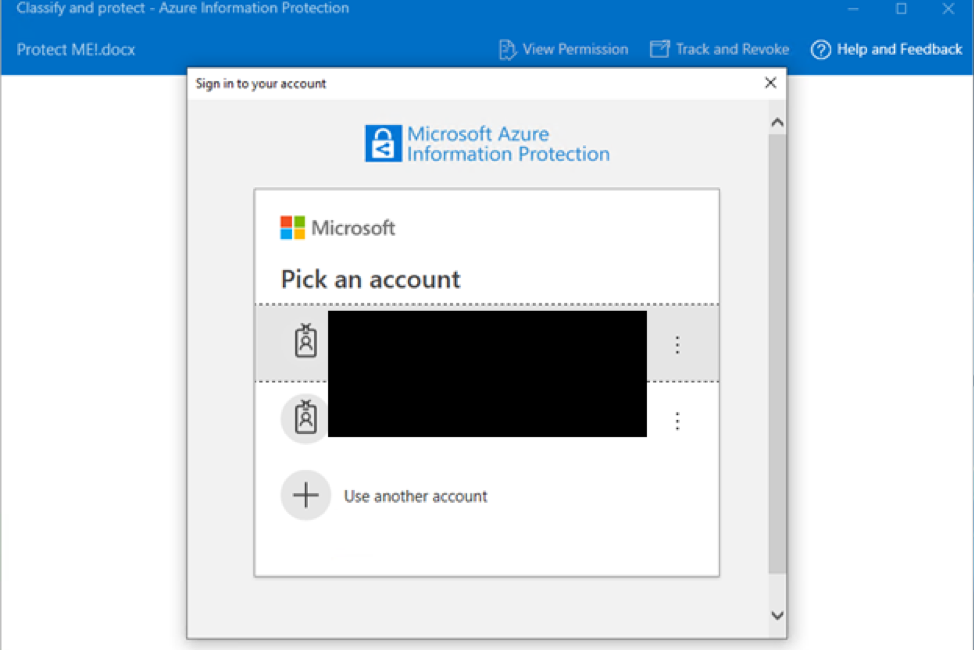Minimize the Classify and protect window
Screen dimensions: 974x650
click(853, 9)
